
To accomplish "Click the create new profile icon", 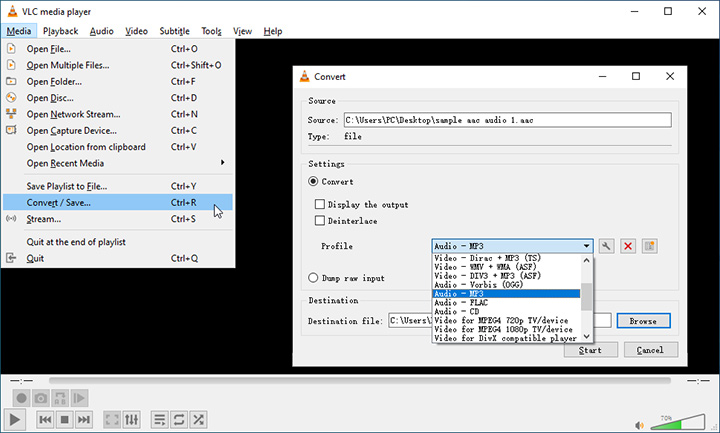I will pos(650,246).
